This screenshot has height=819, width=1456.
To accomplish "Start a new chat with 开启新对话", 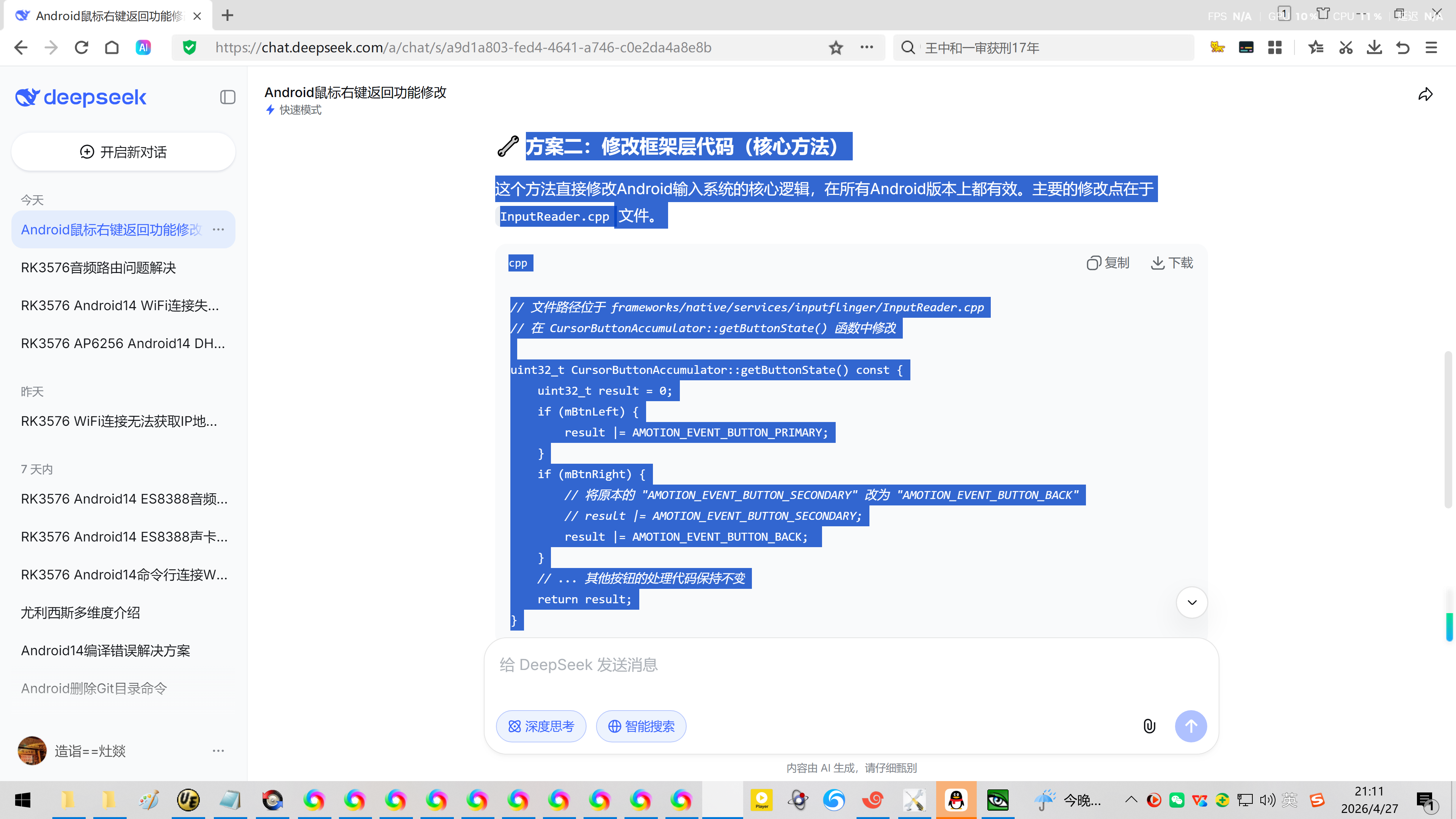I will (123, 152).
